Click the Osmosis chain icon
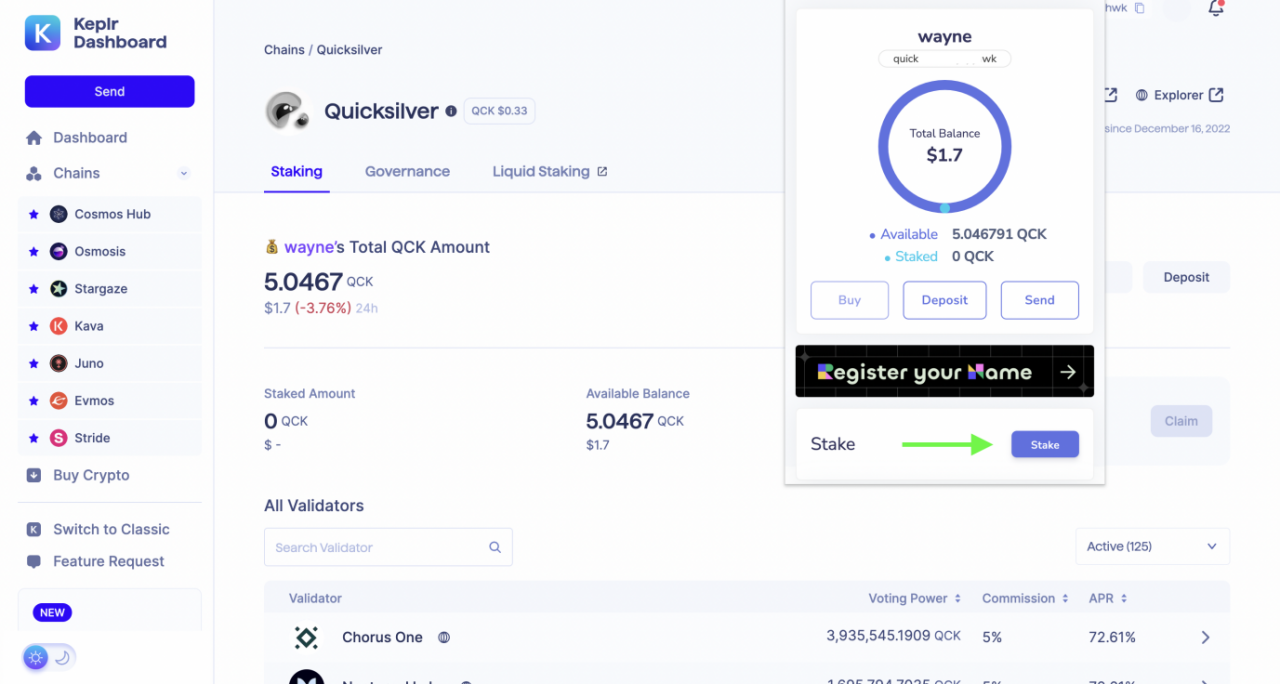This screenshot has height=684, width=1280. pyautogui.click(x=59, y=251)
